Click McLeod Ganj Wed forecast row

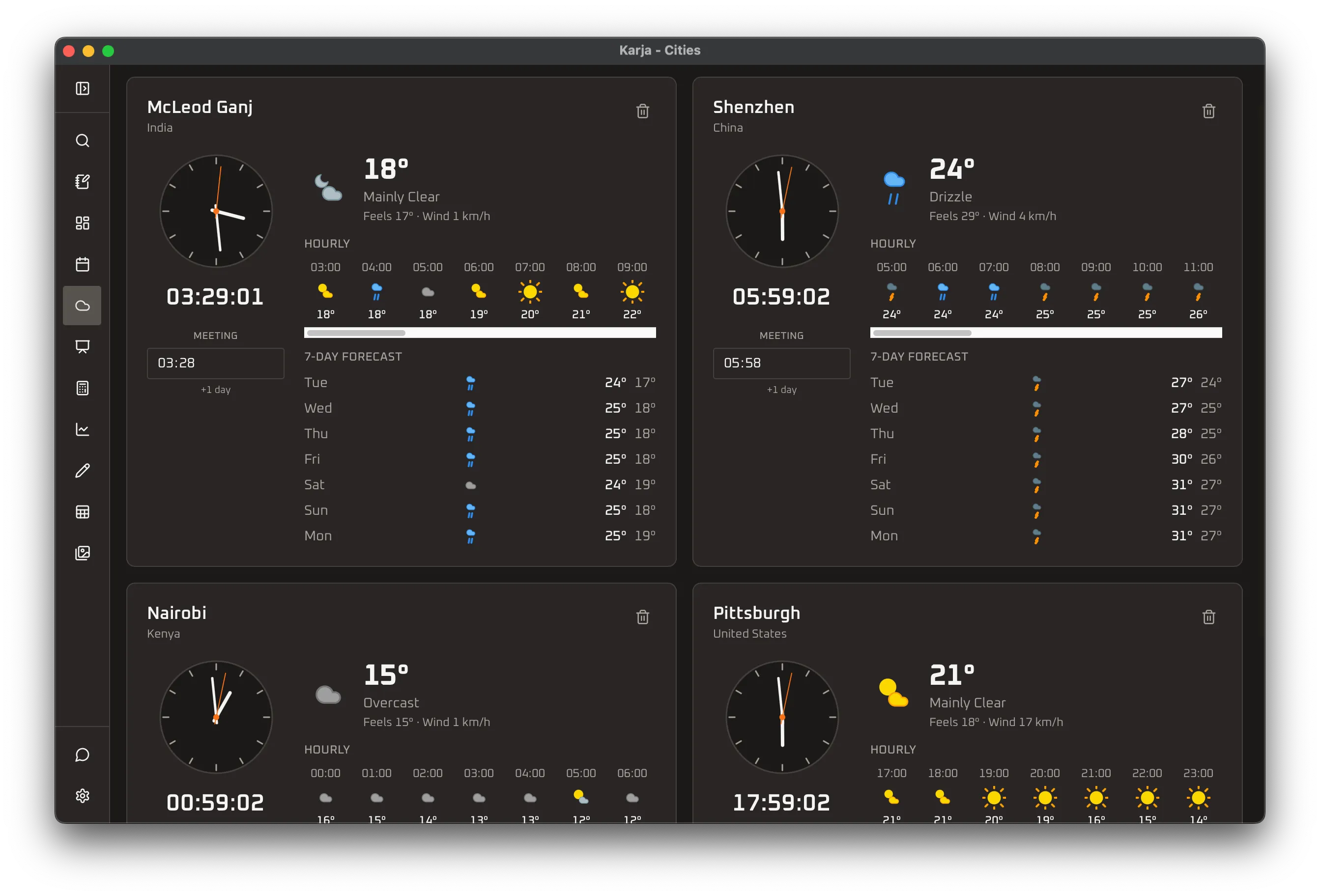point(480,408)
